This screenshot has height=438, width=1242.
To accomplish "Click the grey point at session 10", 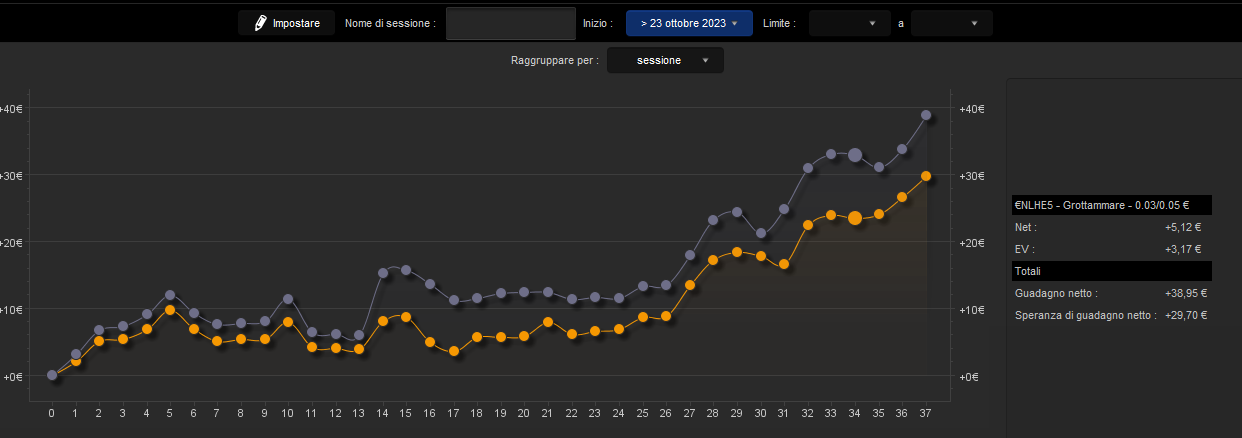I will point(288,298).
